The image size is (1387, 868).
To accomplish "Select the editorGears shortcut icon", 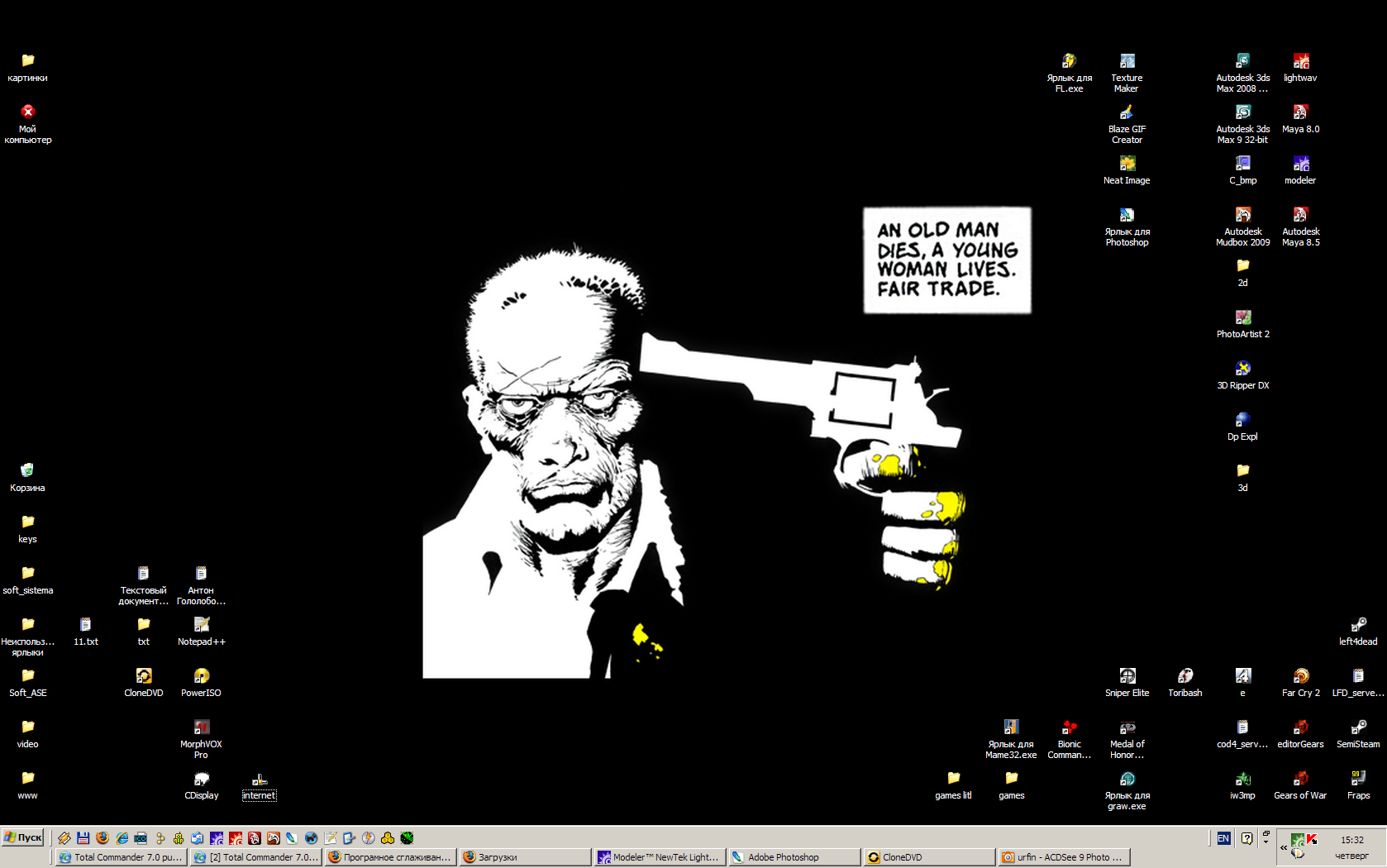I will pos(1300,734).
